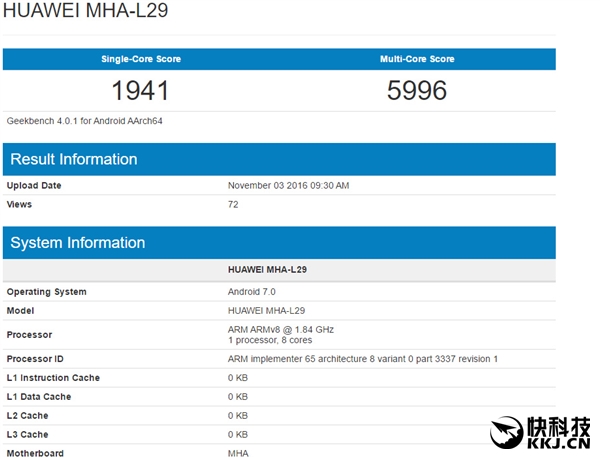Click the L1 Instruction Cache label
The width and height of the screenshot is (600, 459).
pyautogui.click(x=53, y=378)
